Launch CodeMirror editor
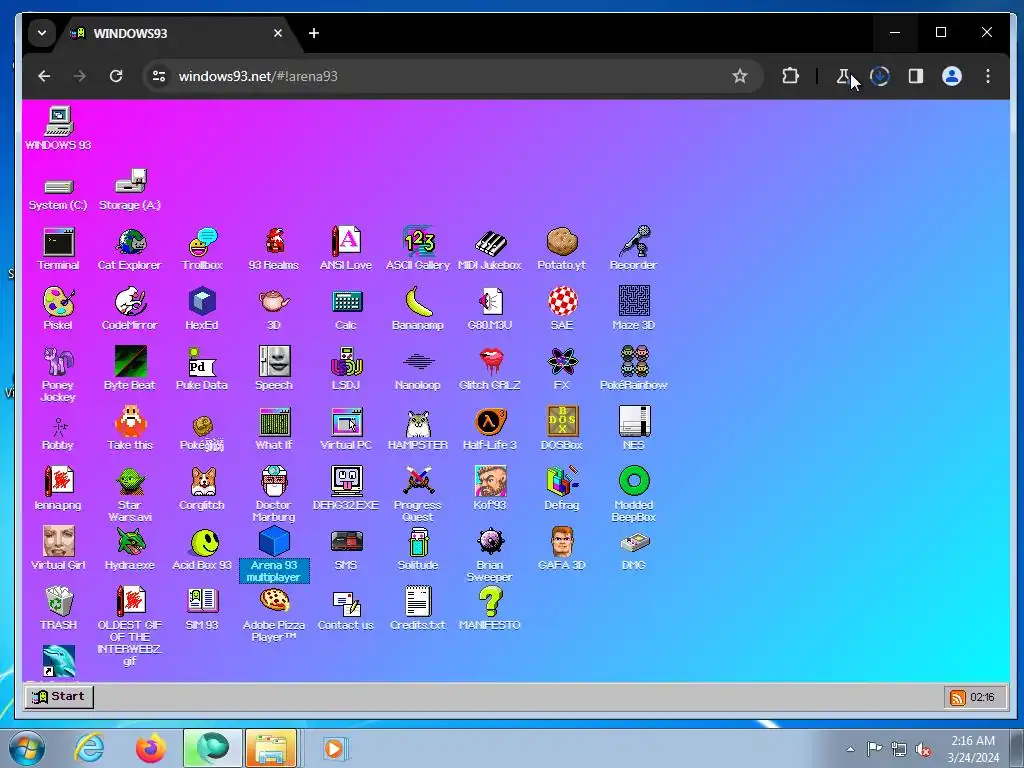This screenshot has width=1024, height=768. point(129,308)
